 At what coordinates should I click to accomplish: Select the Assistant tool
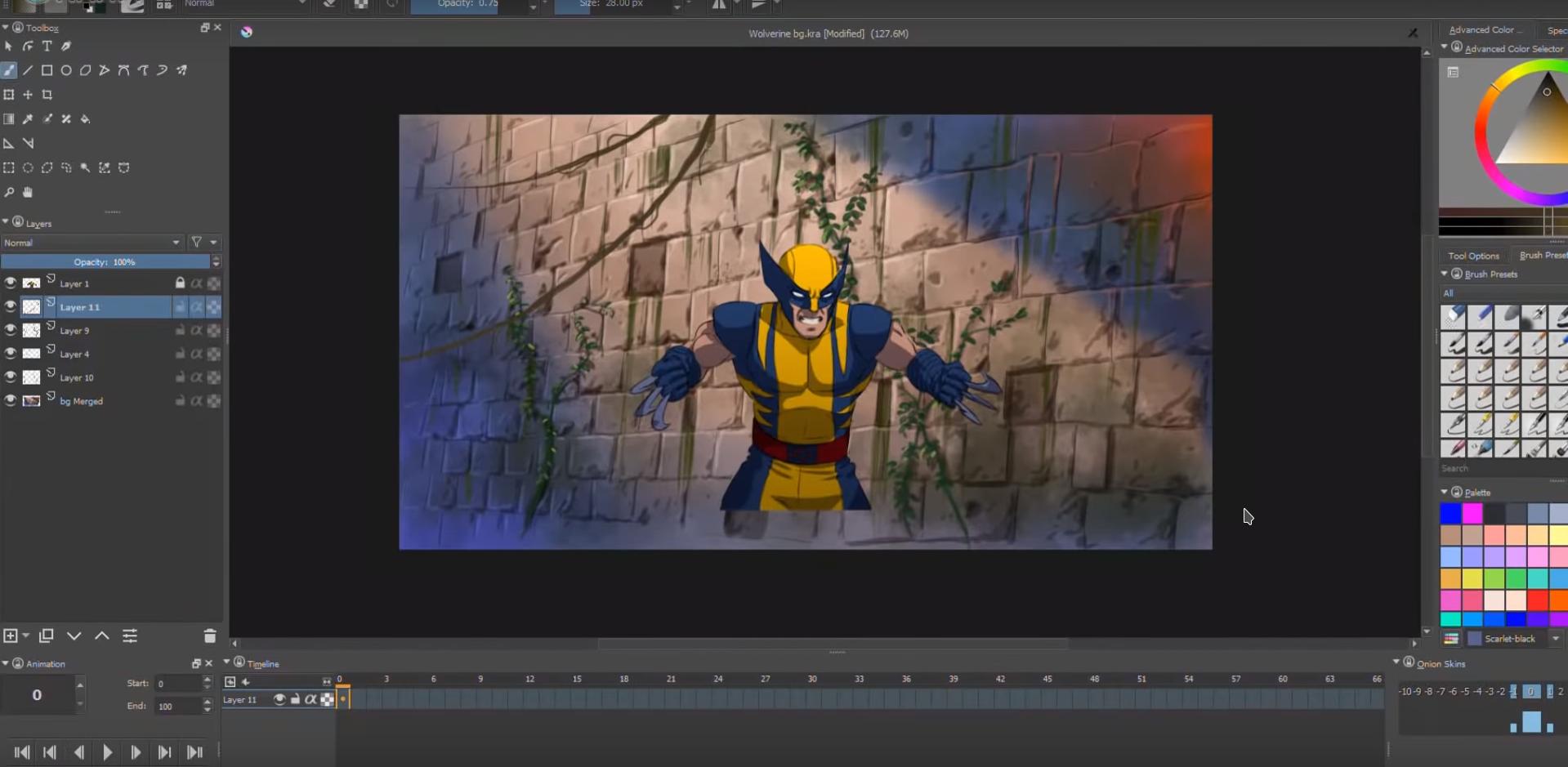8,144
